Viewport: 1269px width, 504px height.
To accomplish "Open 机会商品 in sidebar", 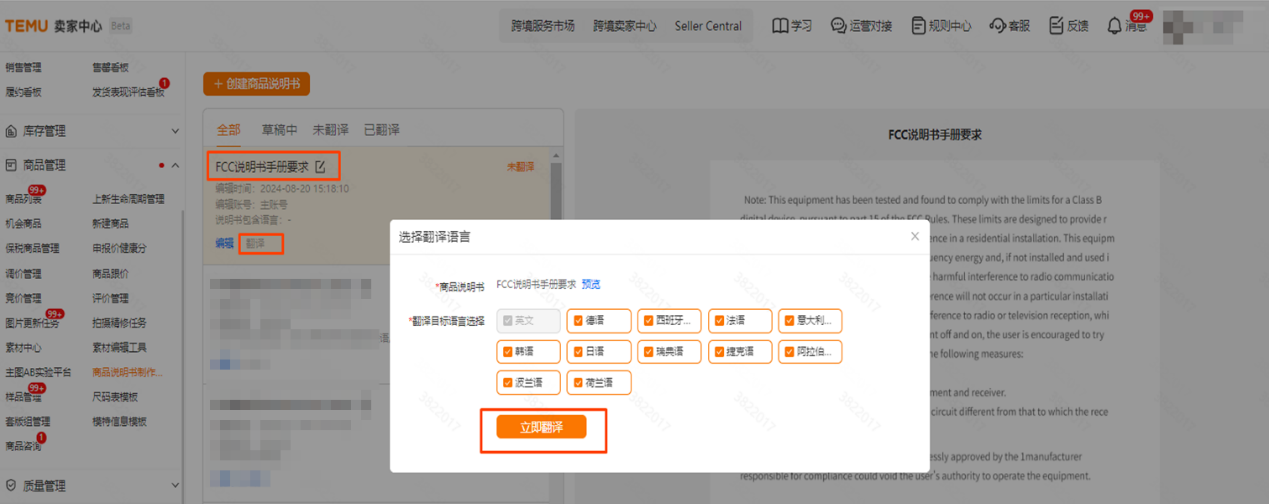I will (23, 224).
